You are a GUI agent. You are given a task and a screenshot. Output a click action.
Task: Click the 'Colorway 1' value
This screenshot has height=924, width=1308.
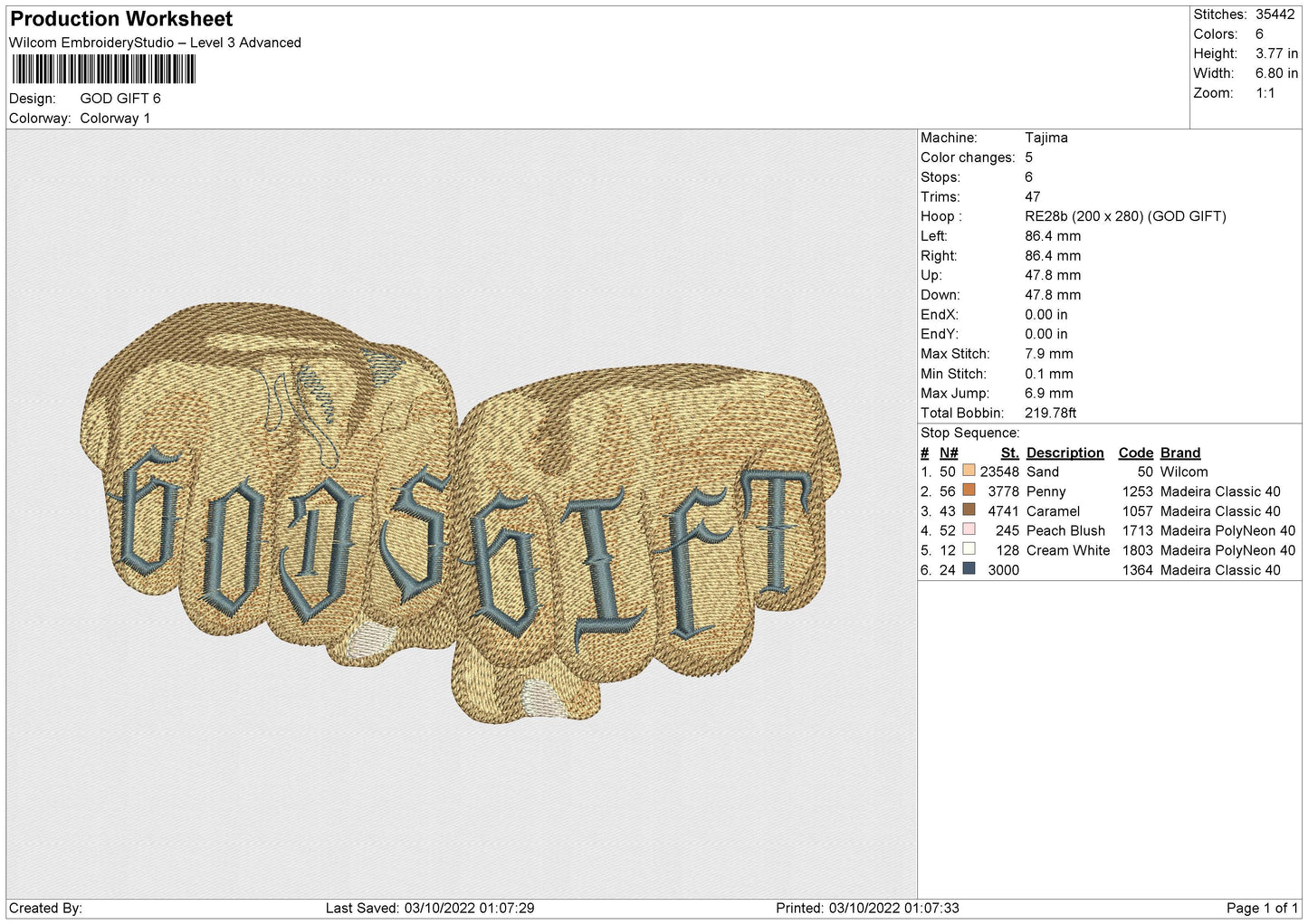click(115, 119)
